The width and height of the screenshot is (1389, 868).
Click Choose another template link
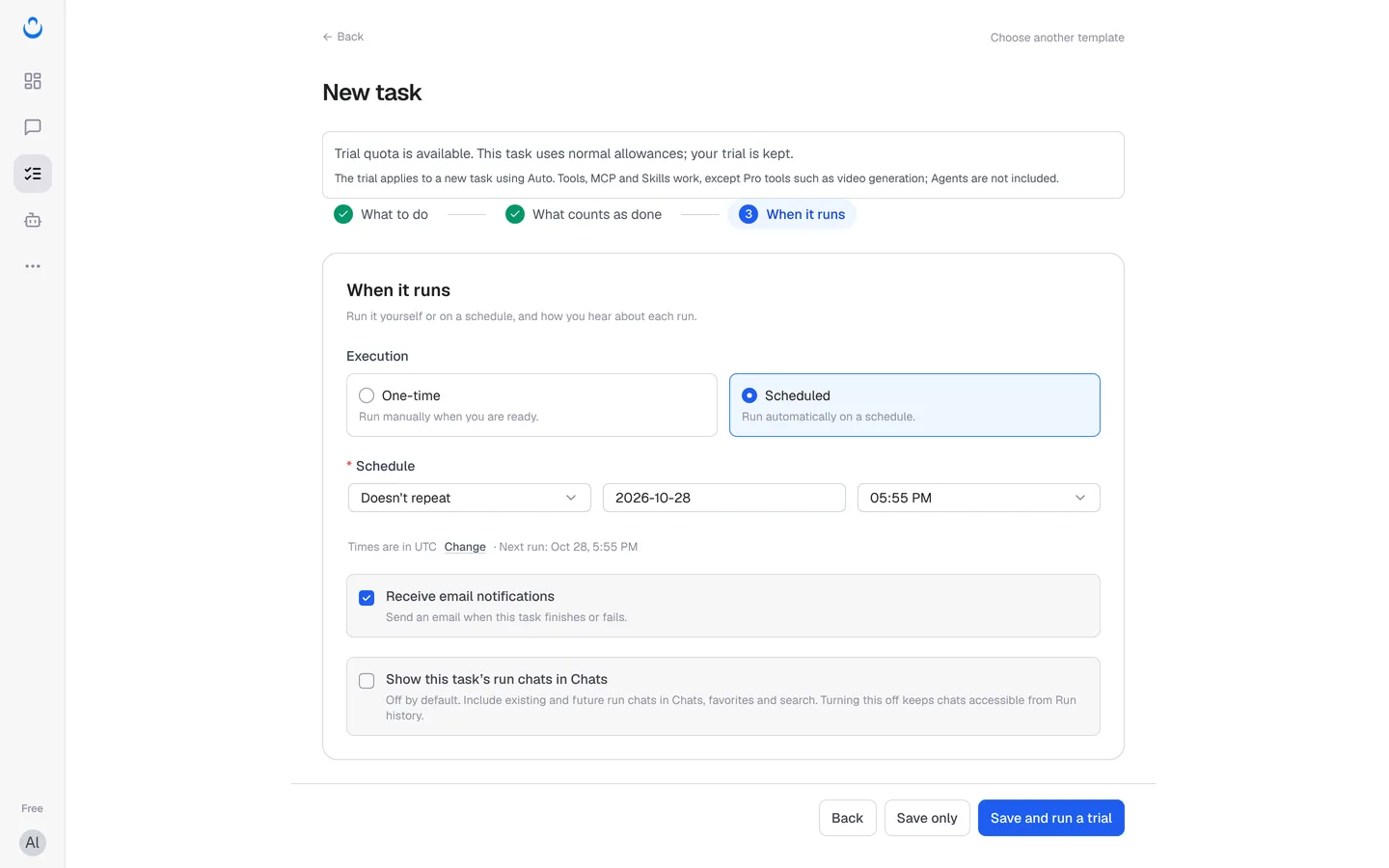(1057, 38)
